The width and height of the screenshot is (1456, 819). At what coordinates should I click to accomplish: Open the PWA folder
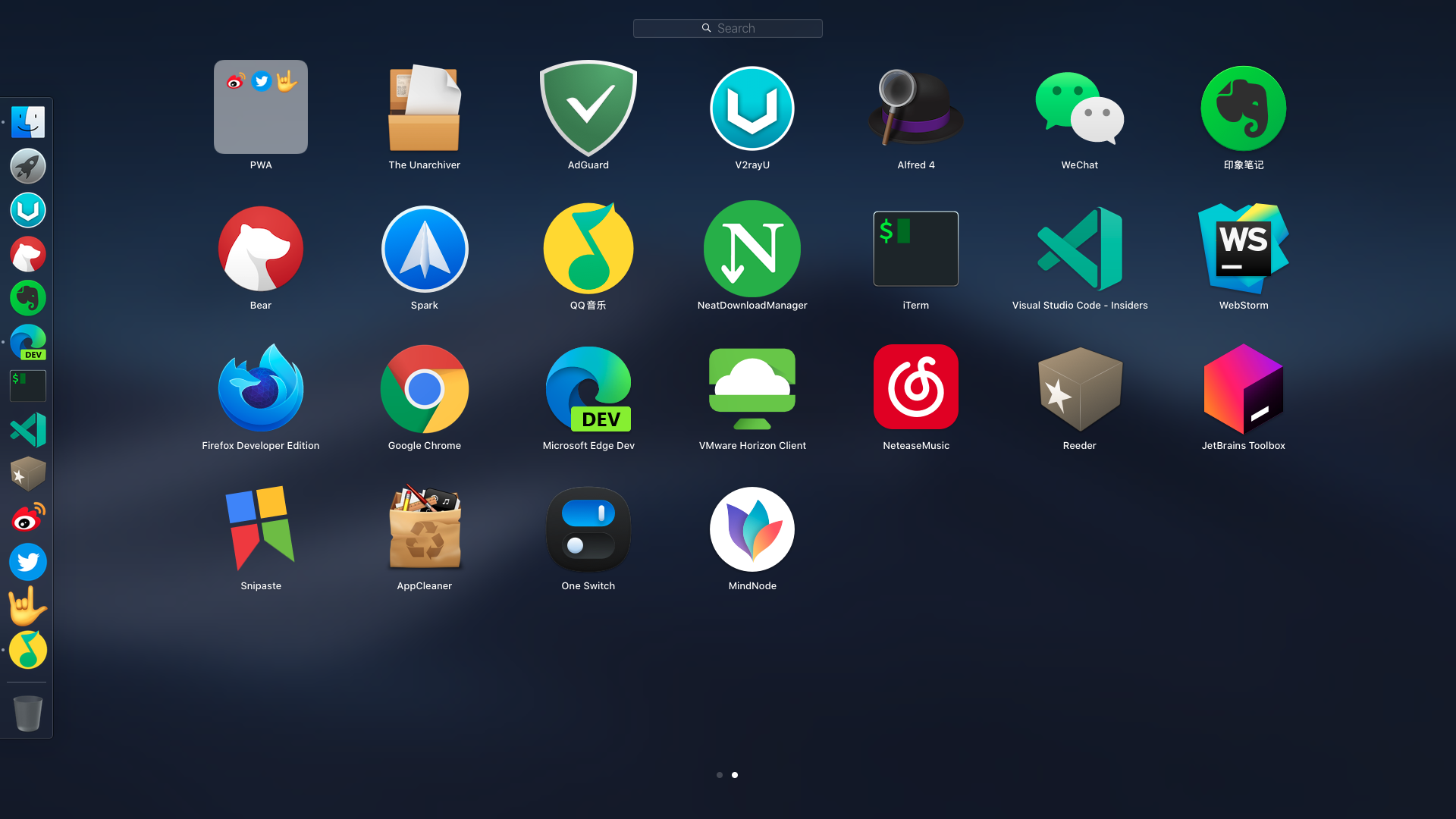pyautogui.click(x=260, y=107)
